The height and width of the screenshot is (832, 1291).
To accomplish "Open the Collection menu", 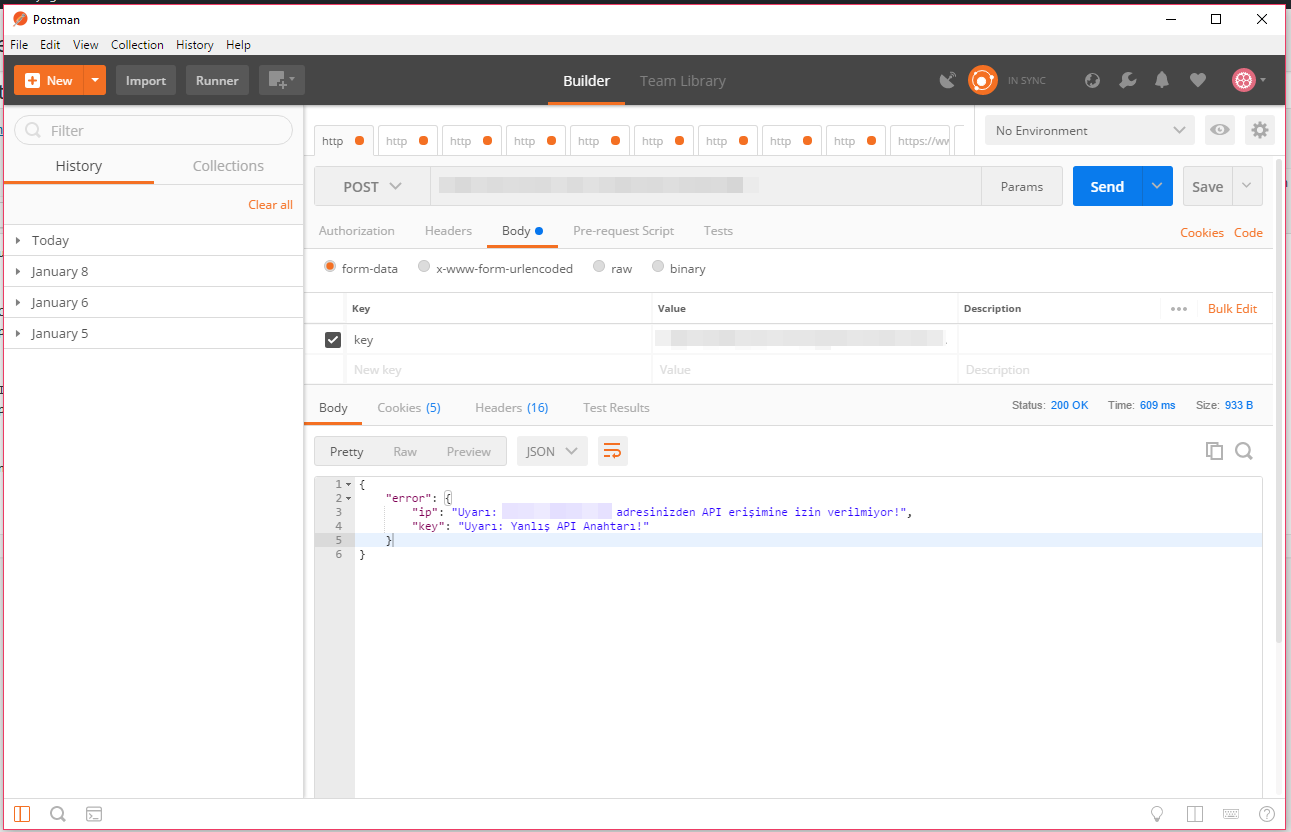I will pyautogui.click(x=137, y=45).
